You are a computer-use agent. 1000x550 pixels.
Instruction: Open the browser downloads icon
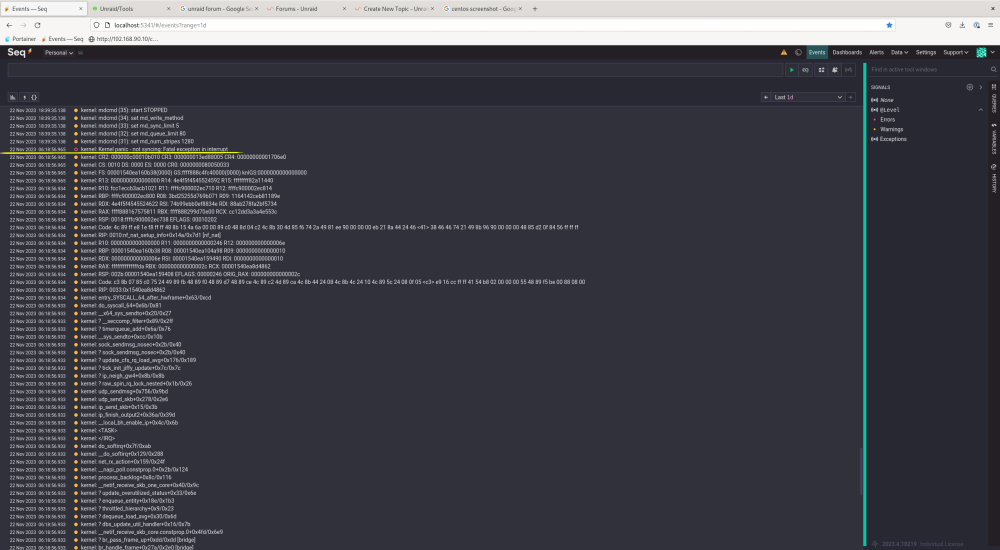[x=962, y=25]
